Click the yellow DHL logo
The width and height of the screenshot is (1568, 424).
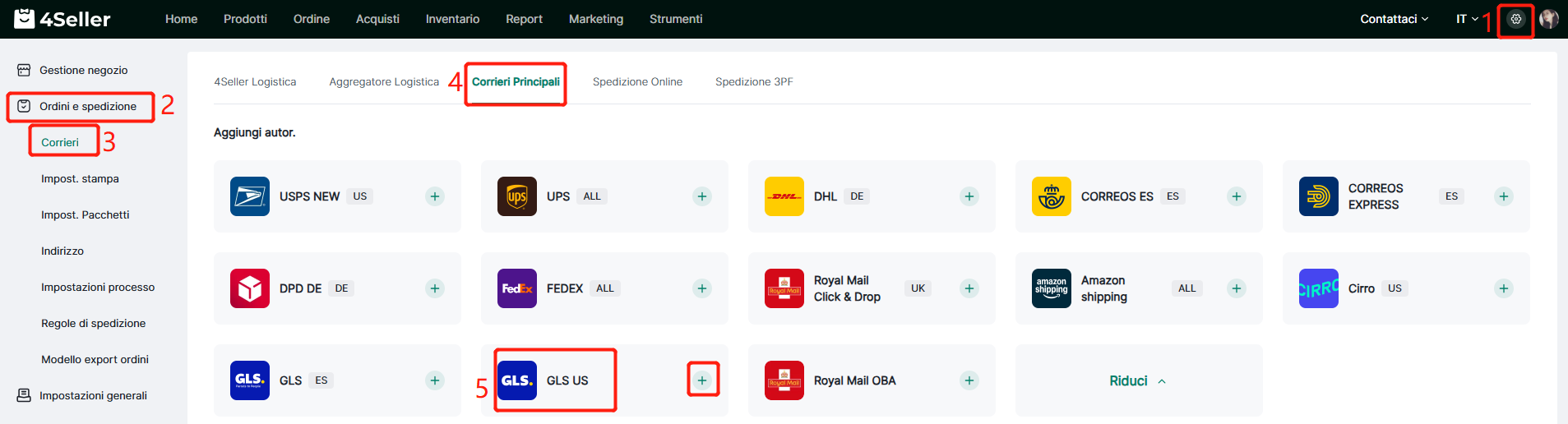[784, 196]
